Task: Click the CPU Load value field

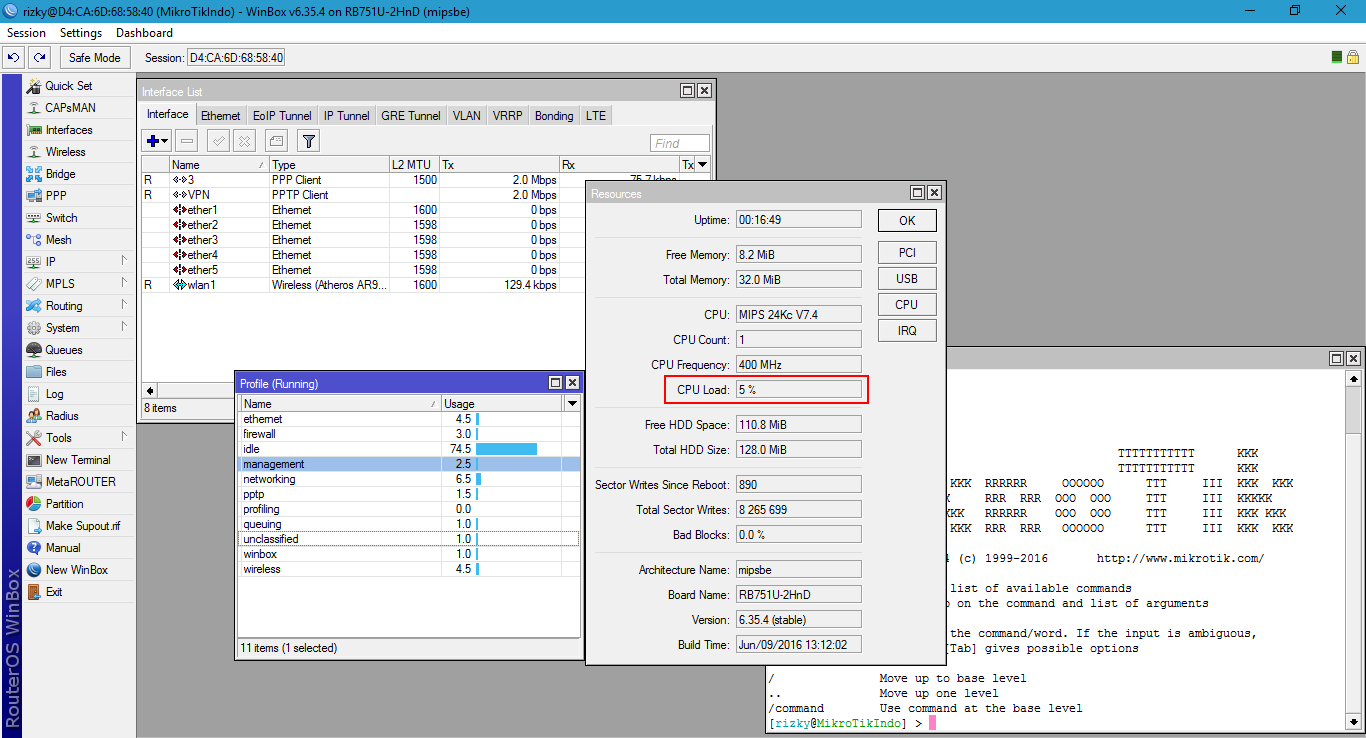Action: [x=798, y=390]
